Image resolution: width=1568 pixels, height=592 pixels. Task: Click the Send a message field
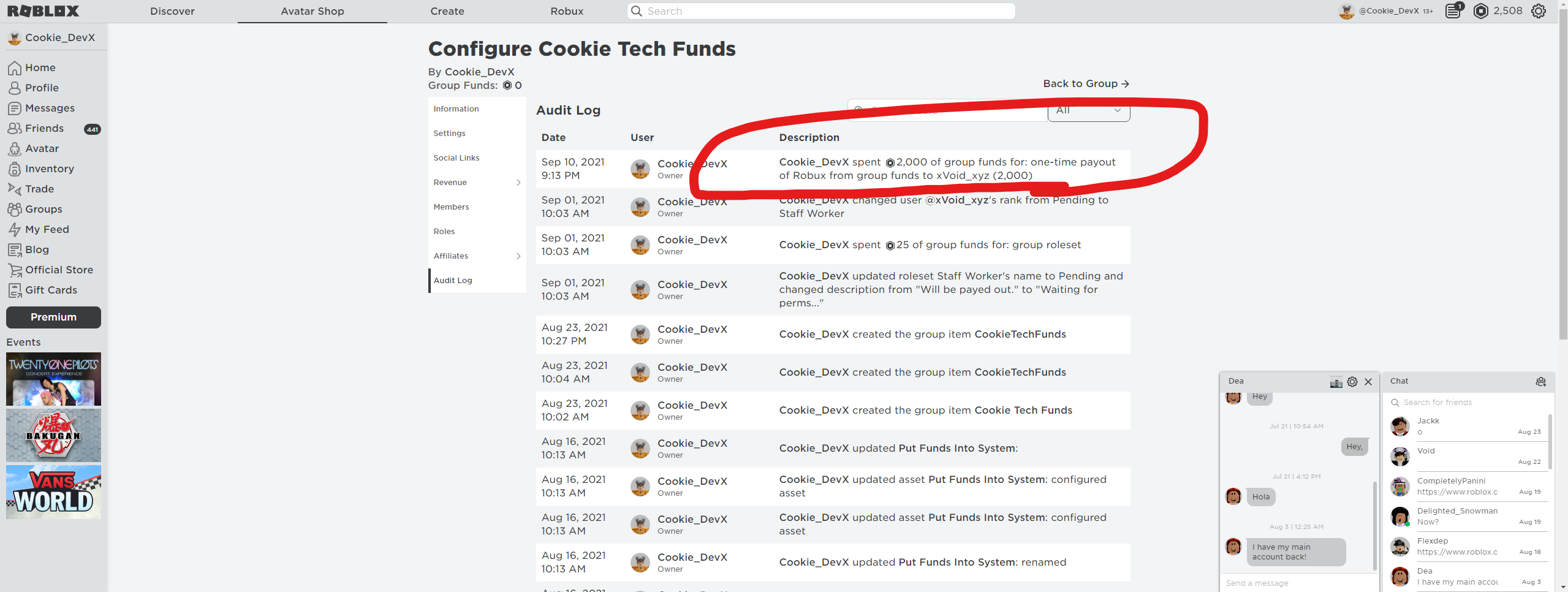coord(1298,583)
